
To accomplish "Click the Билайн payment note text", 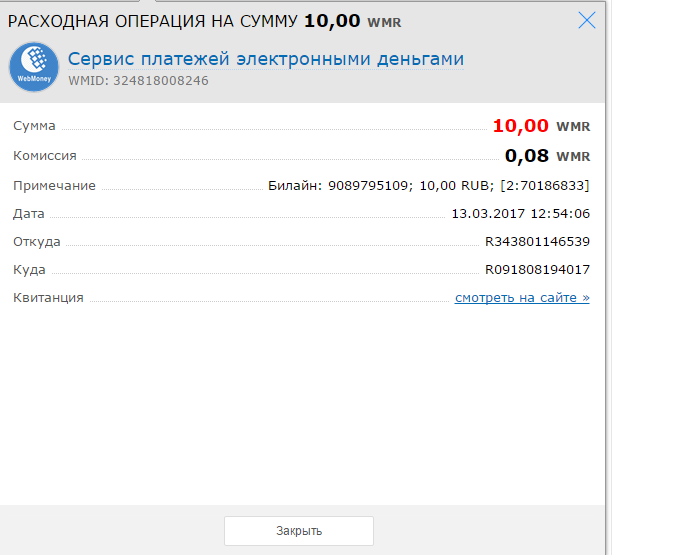I will click(x=428, y=186).
